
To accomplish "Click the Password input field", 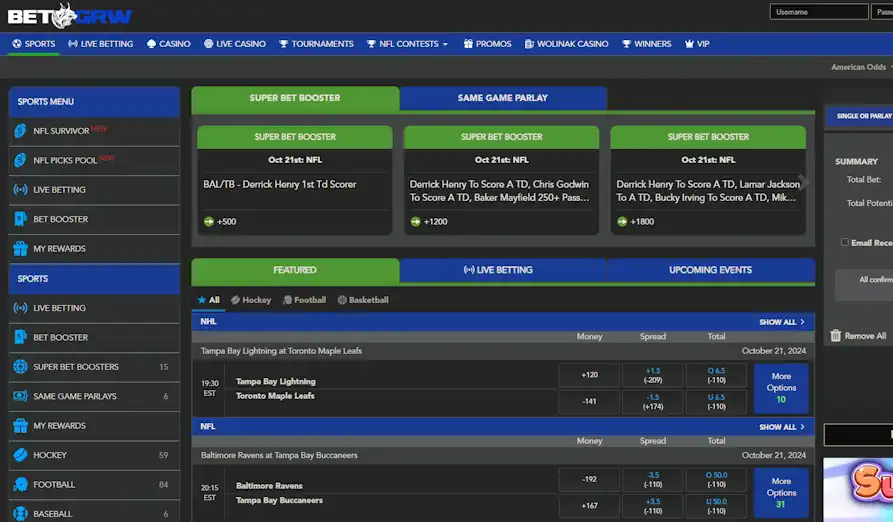I will coord(882,12).
